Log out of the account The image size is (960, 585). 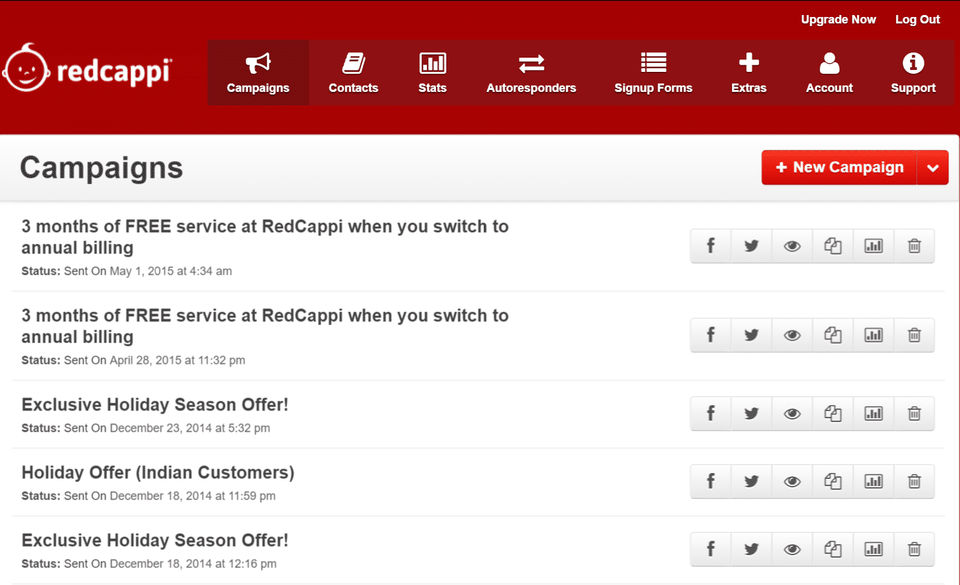coord(917,20)
